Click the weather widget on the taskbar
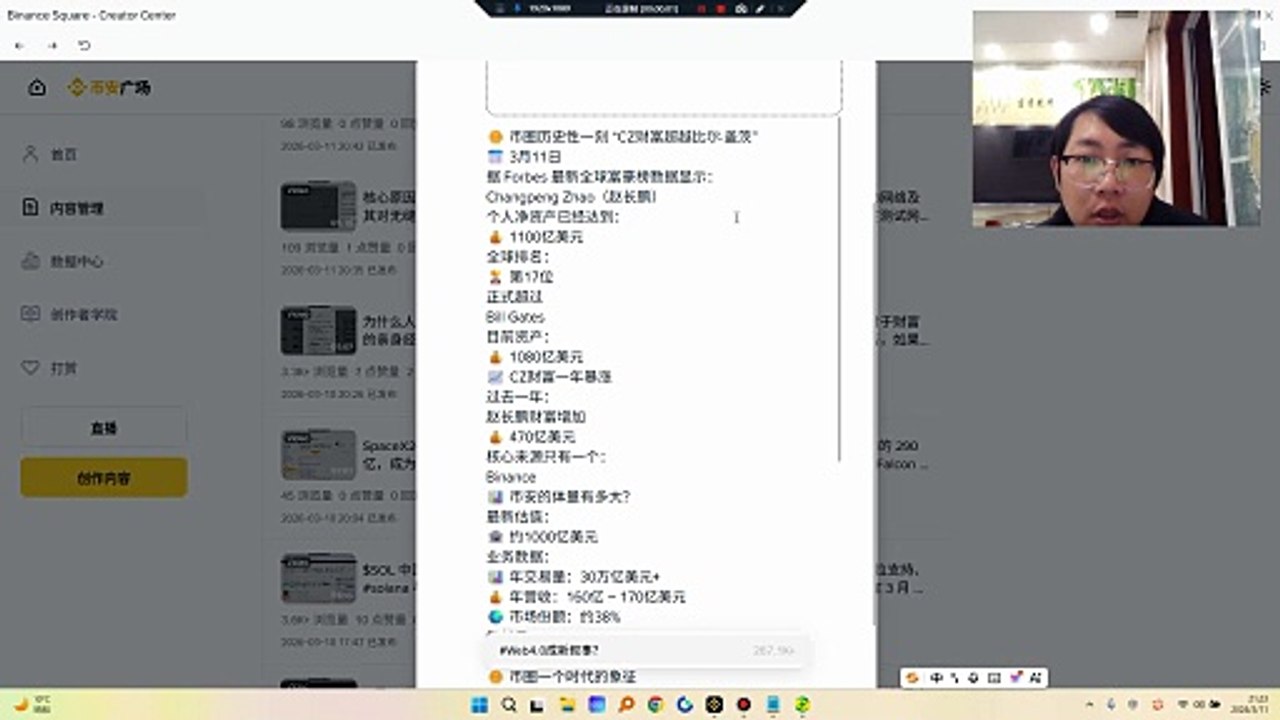This screenshot has height=720, width=1280. 32,704
